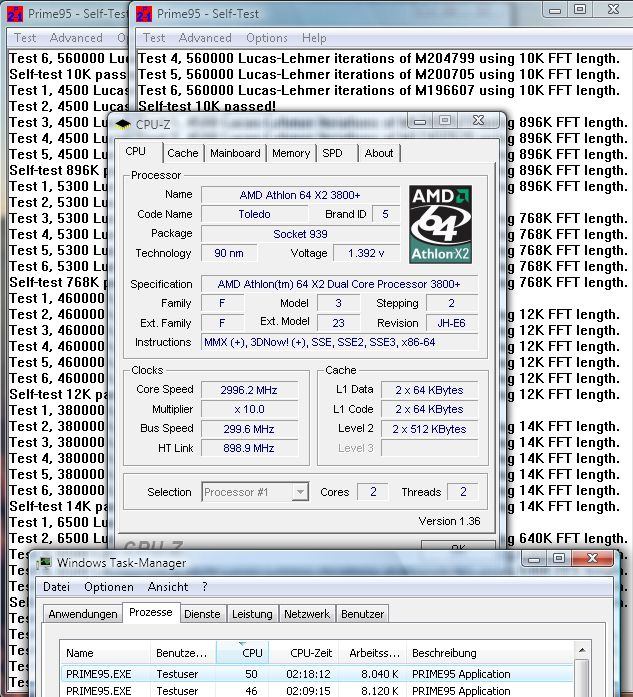The width and height of the screenshot is (633, 697).
Task: Click the scroll up arrow in process list
Action: (582, 650)
